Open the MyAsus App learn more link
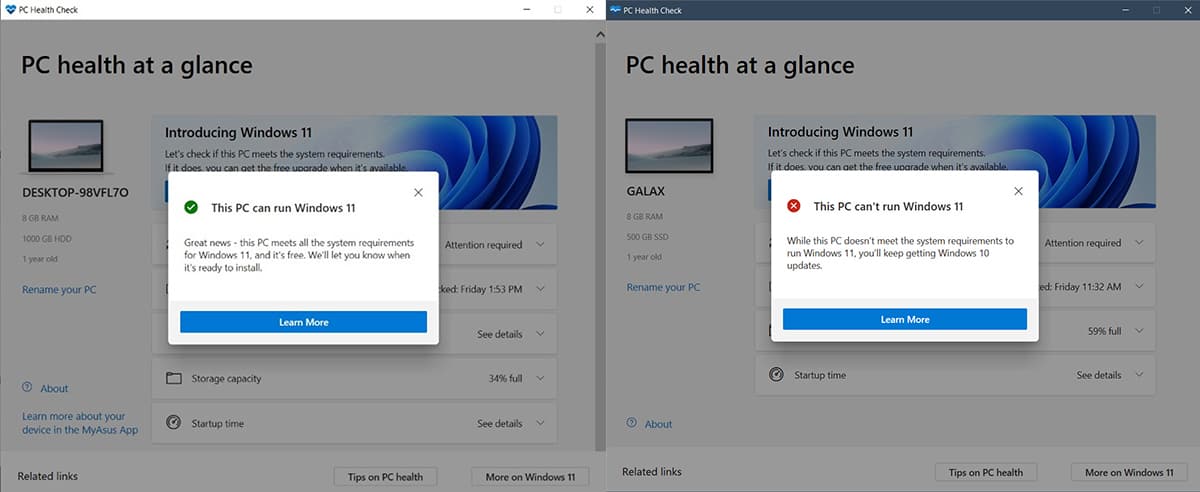The image size is (1200, 492). [x=80, y=423]
